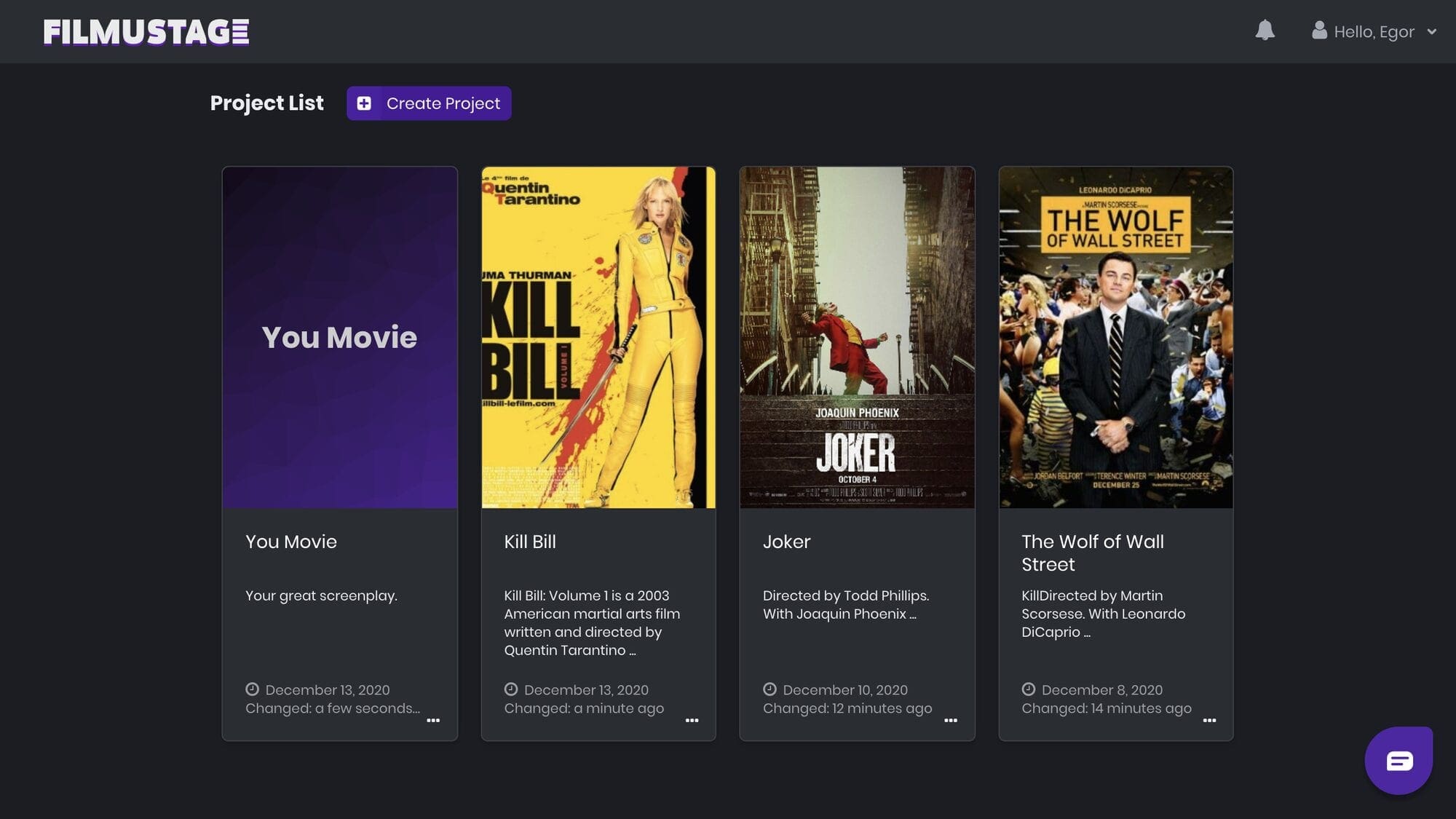Open the purple You Movie cover
The image size is (1456, 819).
pyautogui.click(x=339, y=337)
